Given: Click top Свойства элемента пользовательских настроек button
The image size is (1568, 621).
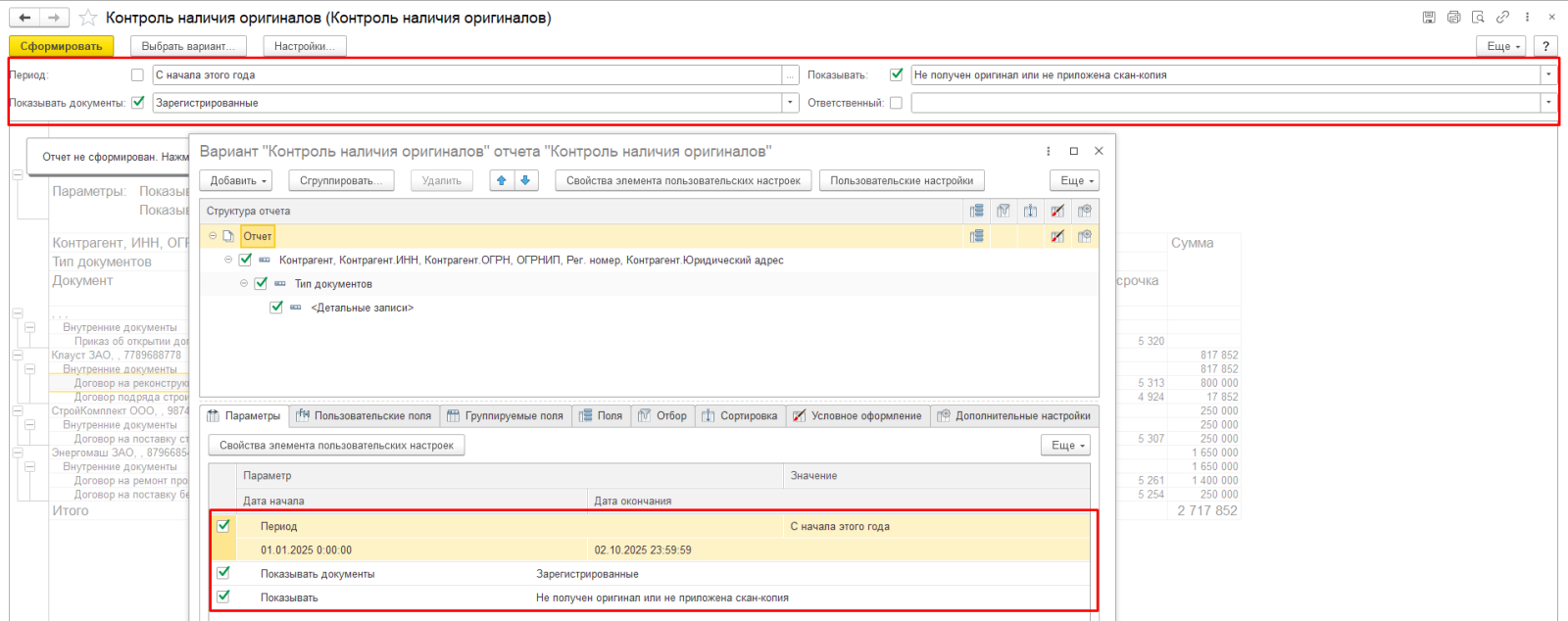Looking at the screenshot, I should coord(683,180).
